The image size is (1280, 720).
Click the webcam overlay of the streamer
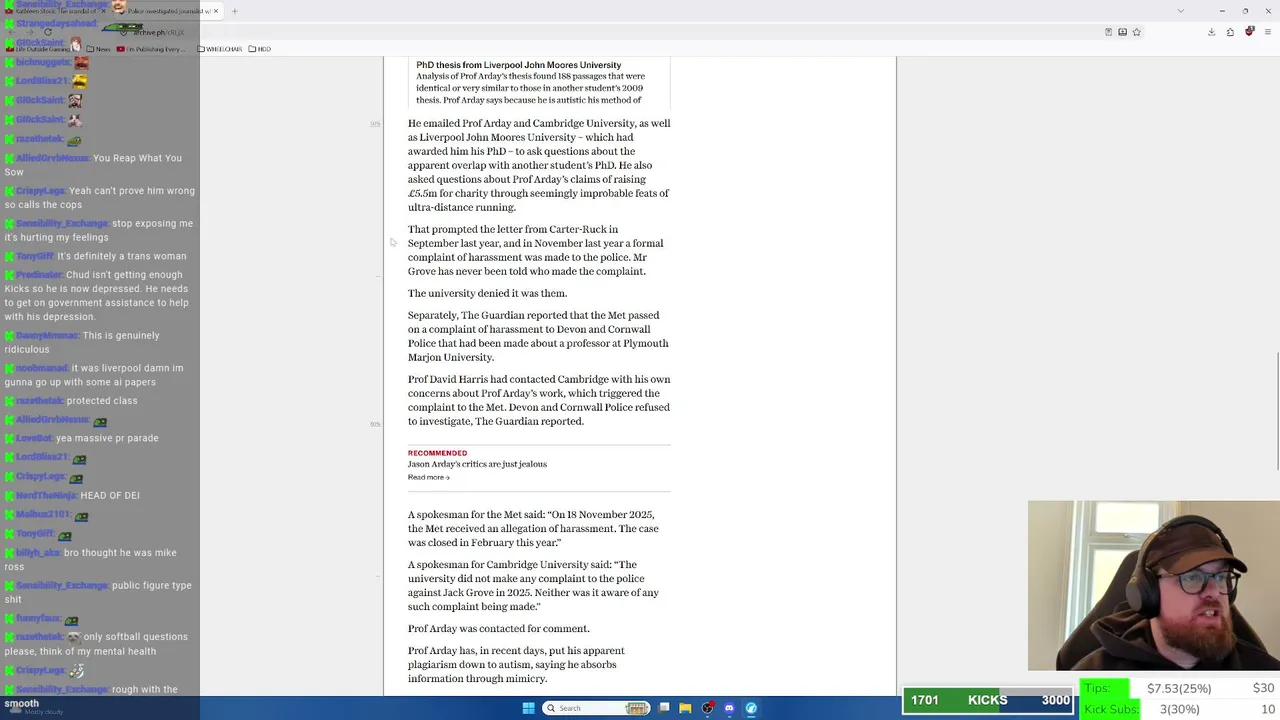1153,585
